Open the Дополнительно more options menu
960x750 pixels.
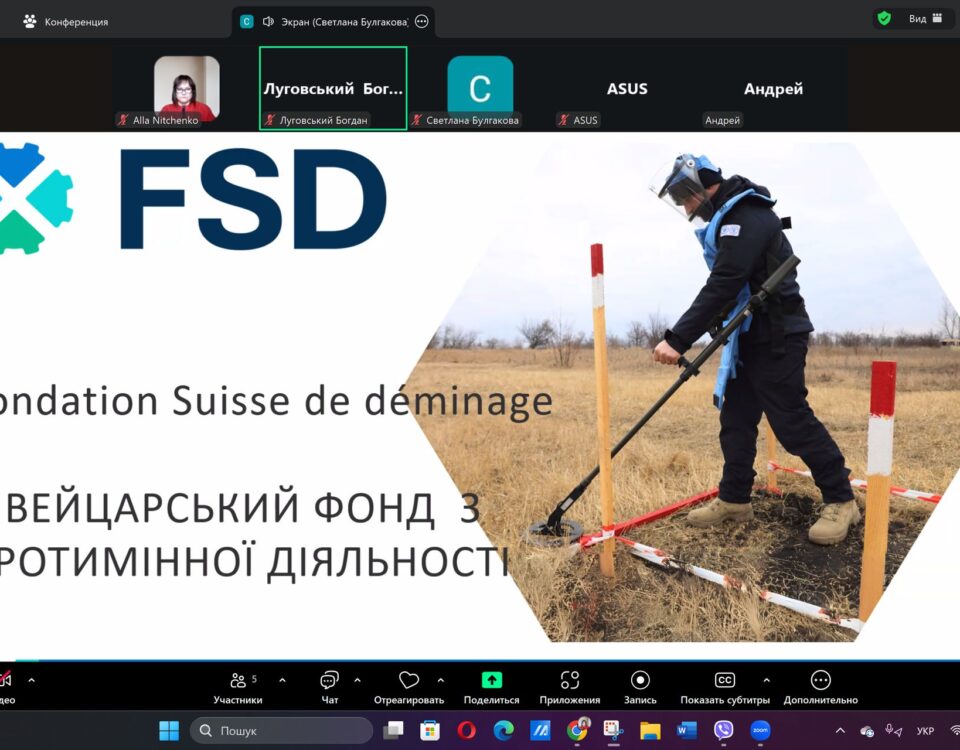tap(820, 681)
